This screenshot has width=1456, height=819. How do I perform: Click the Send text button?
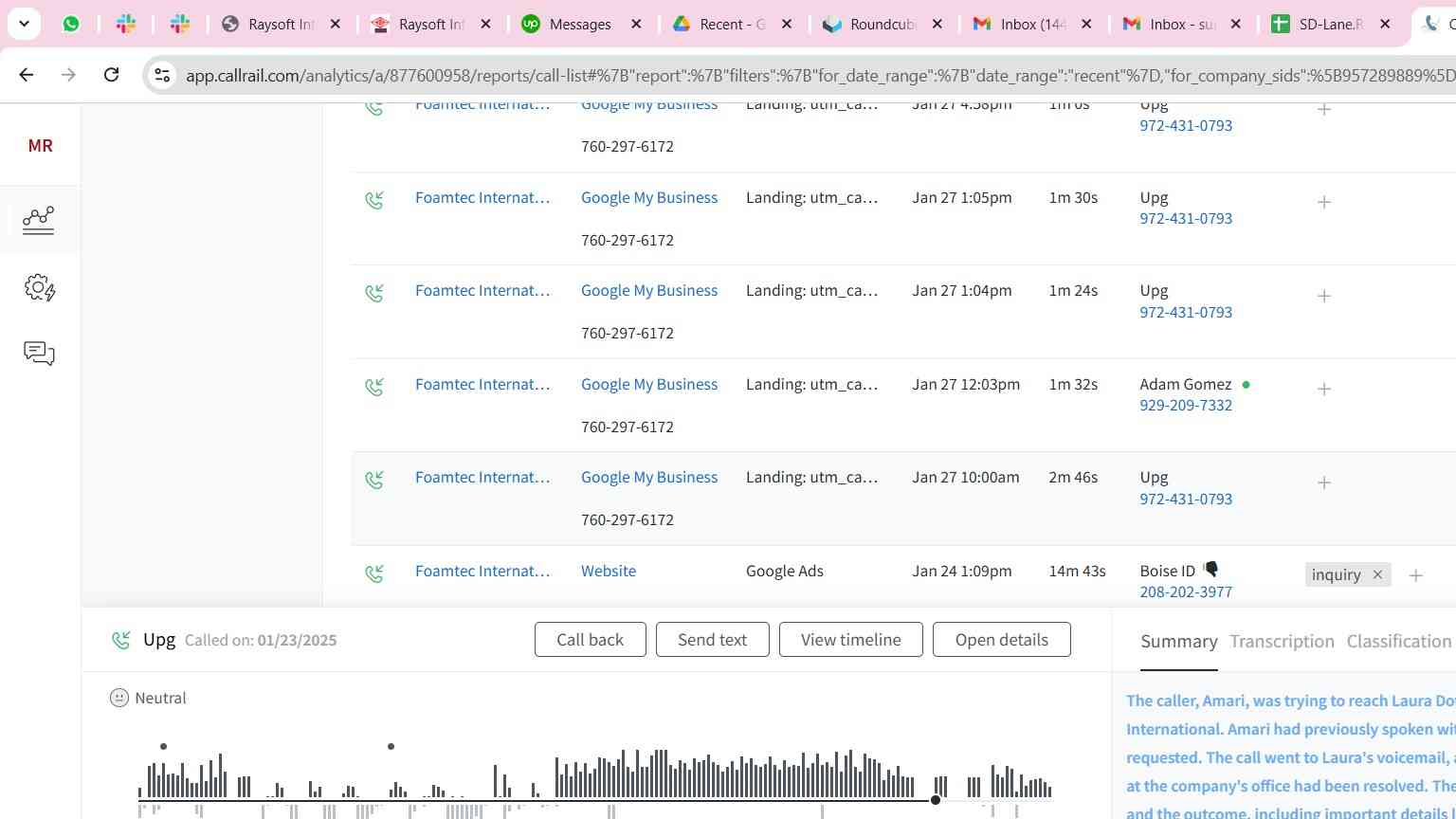pyautogui.click(x=712, y=639)
